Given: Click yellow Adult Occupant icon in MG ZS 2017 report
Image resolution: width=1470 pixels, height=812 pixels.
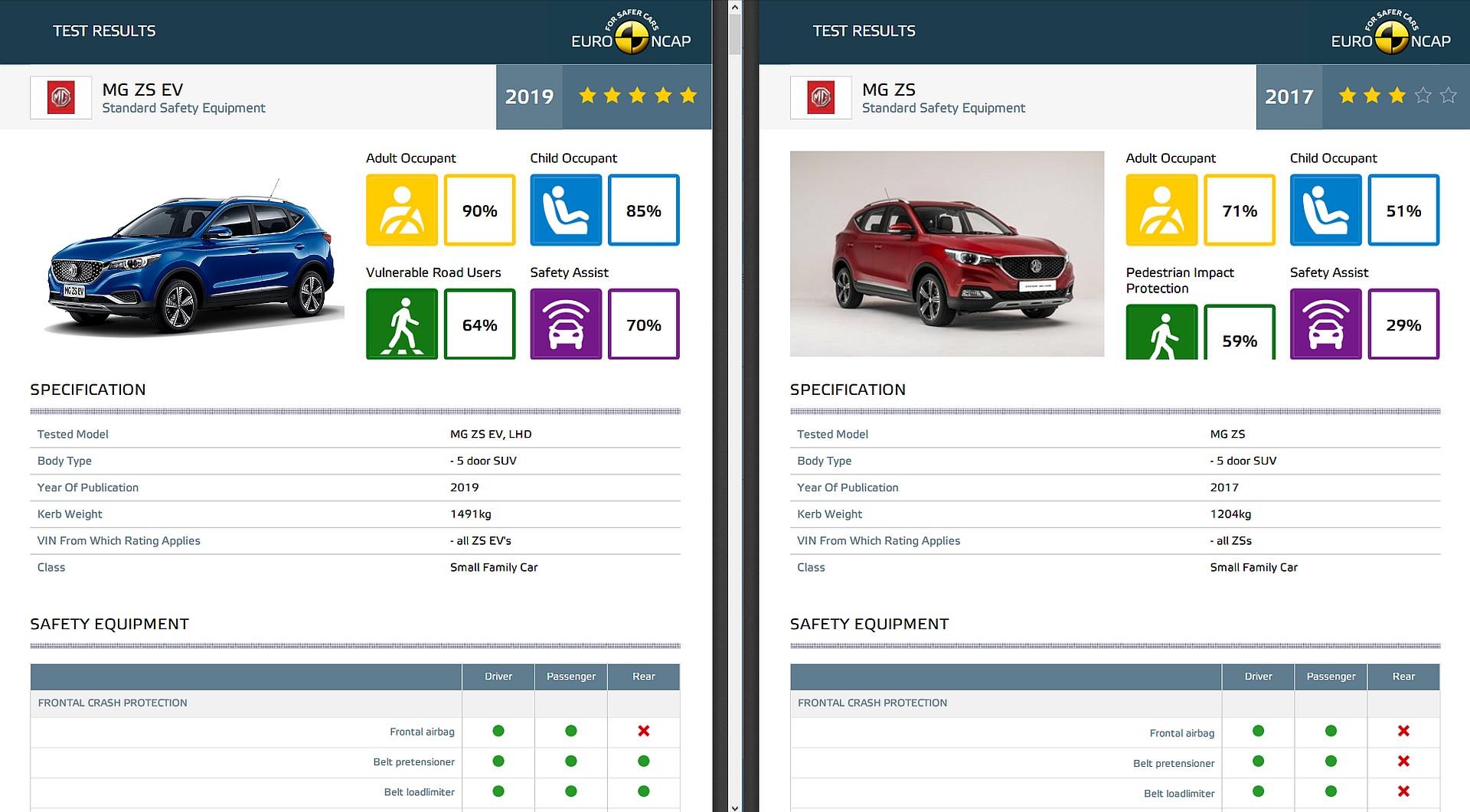Looking at the screenshot, I should [x=1161, y=210].
